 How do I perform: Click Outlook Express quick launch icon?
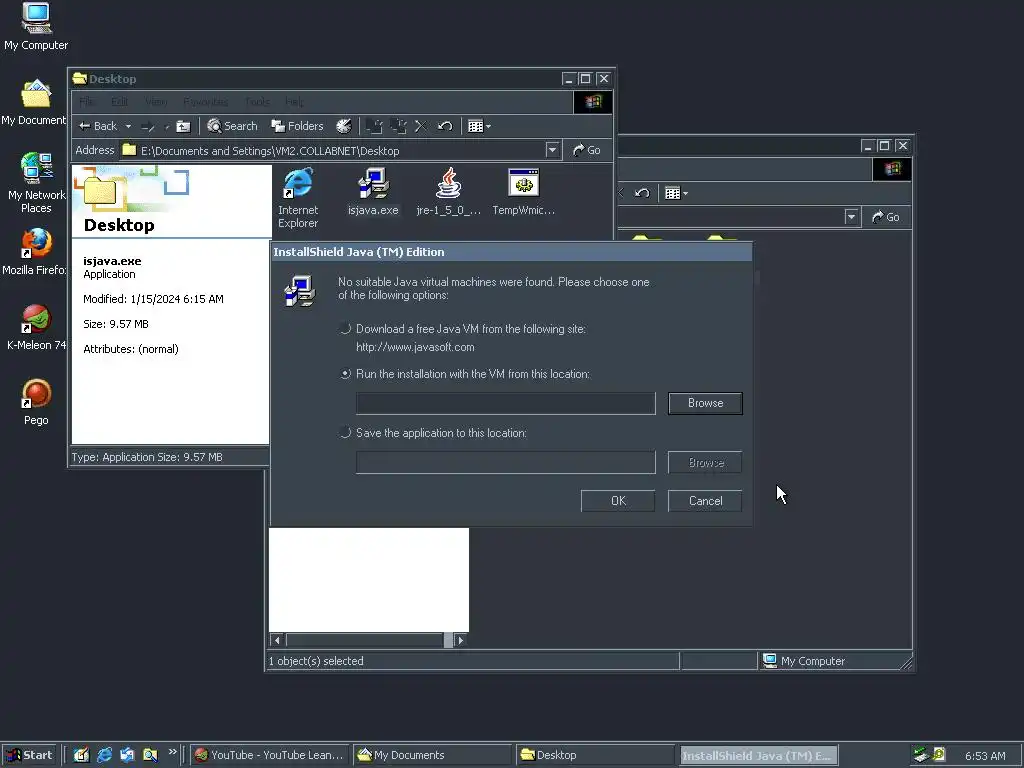click(127, 755)
